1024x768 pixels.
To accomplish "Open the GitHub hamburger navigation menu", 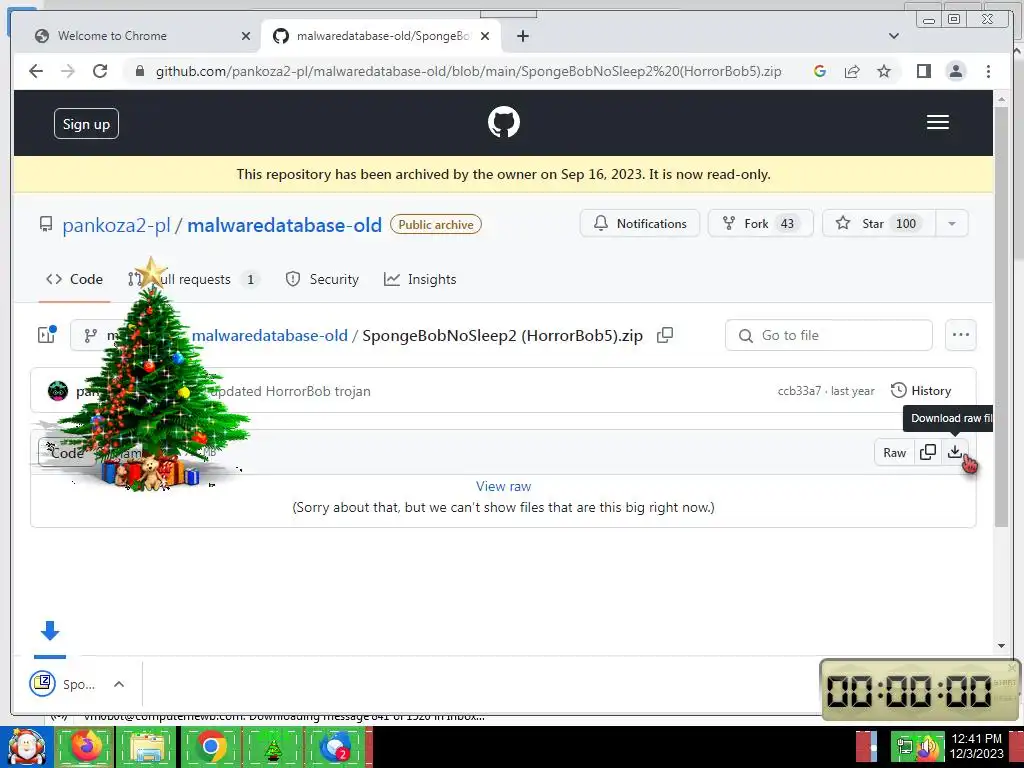I will 938,122.
